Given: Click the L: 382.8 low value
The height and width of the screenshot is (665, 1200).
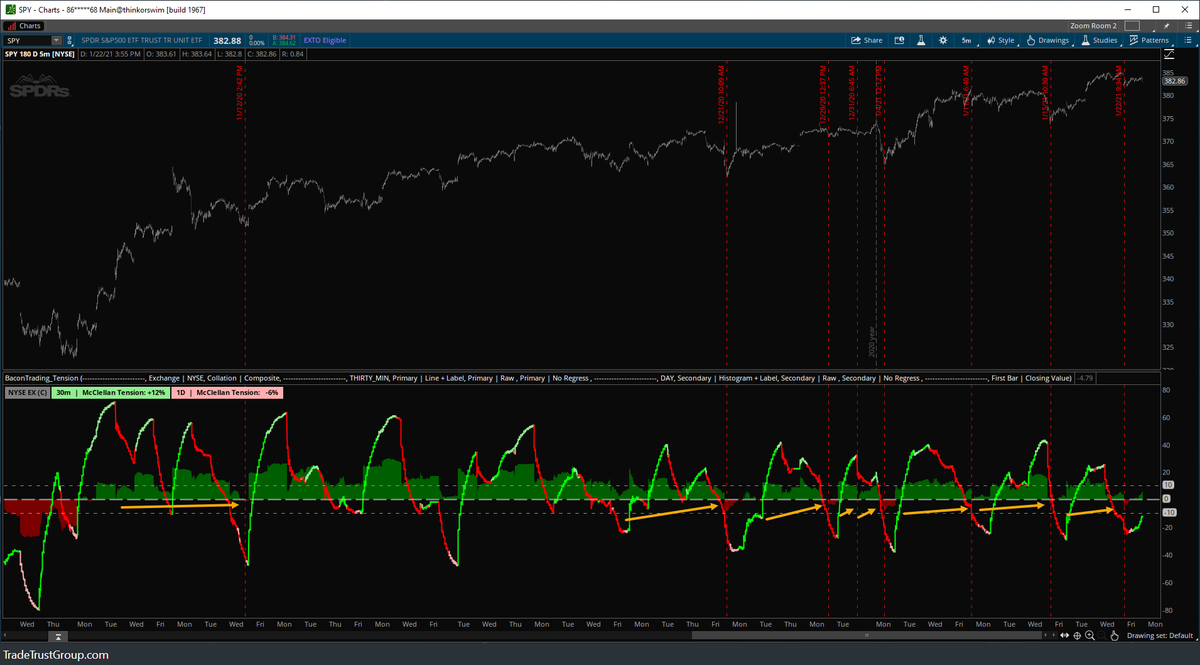Looking at the screenshot, I should pos(228,54).
